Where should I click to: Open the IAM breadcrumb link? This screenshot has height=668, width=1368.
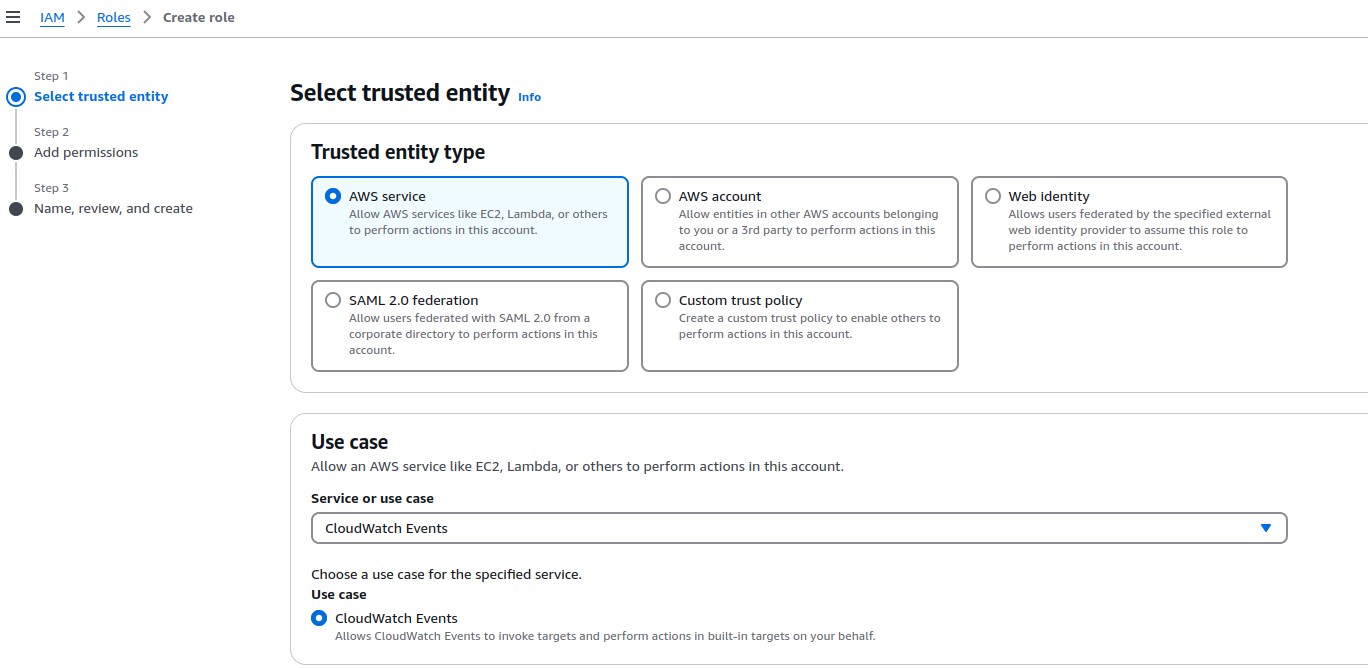[52, 17]
